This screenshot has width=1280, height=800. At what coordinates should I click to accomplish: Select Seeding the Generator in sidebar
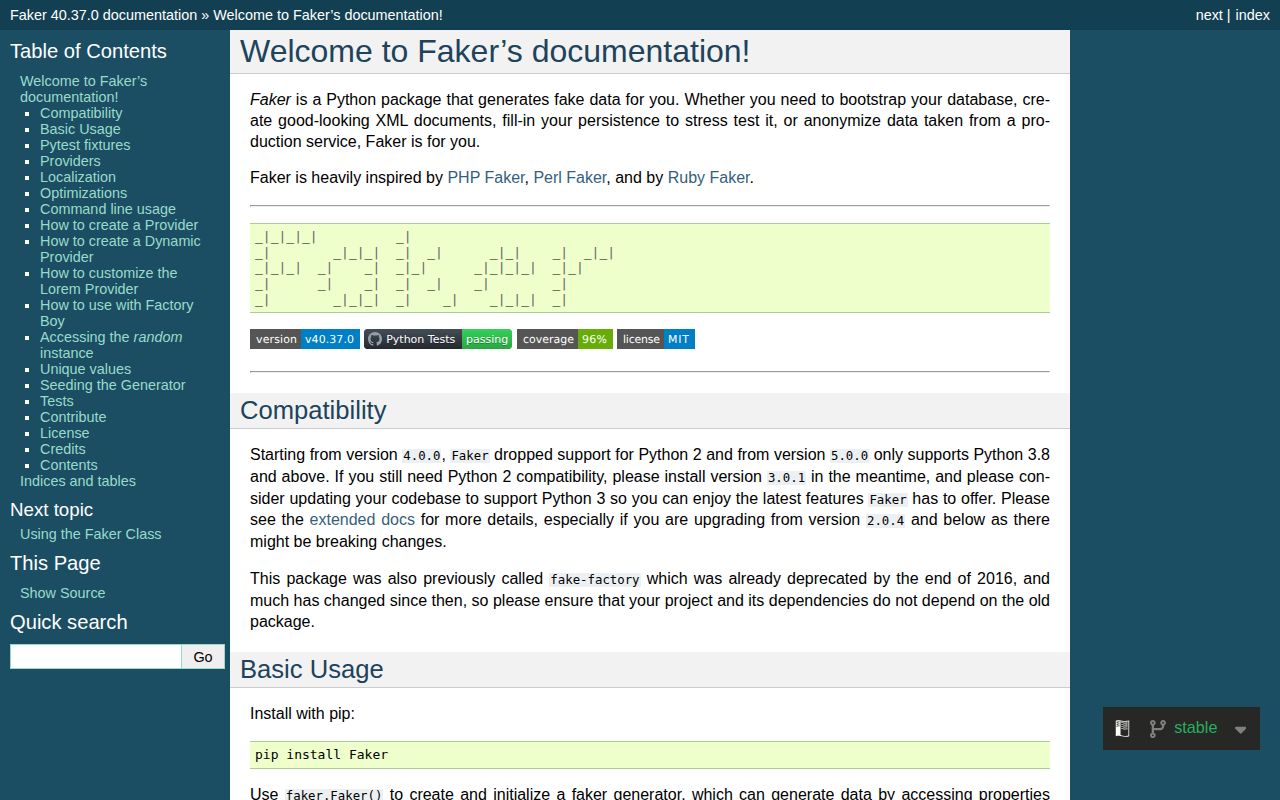pos(113,385)
